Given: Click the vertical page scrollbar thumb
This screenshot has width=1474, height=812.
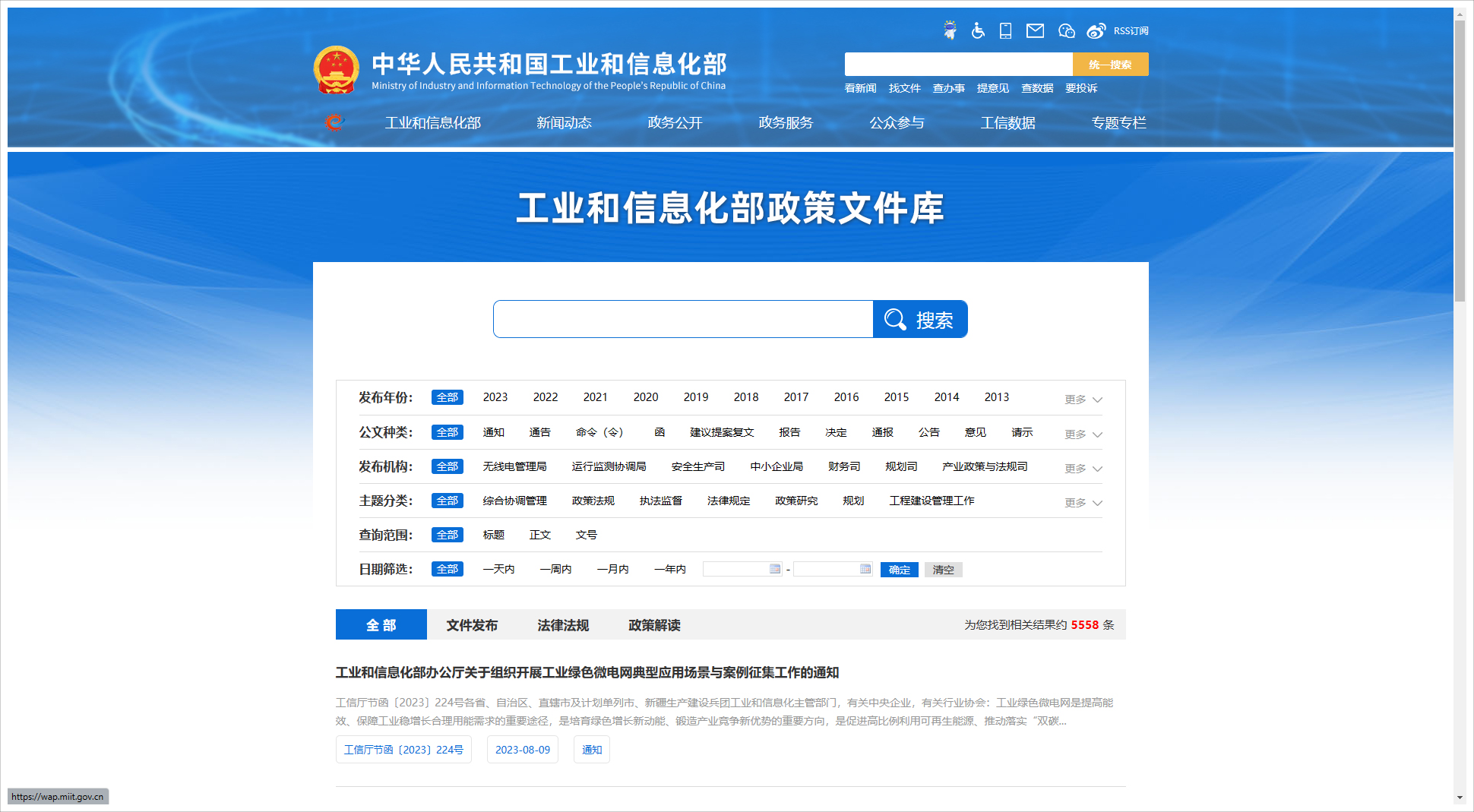Looking at the screenshot, I should [x=1460, y=161].
